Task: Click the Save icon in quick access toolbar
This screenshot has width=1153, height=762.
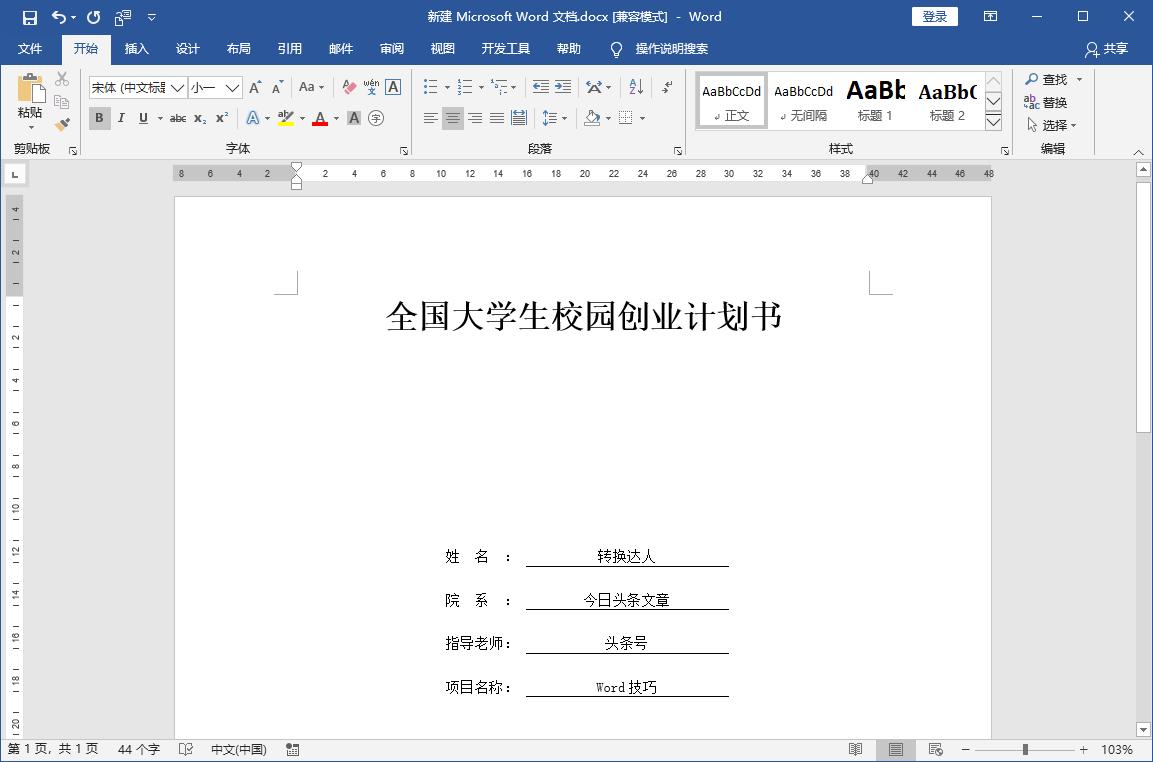Action: [29, 17]
